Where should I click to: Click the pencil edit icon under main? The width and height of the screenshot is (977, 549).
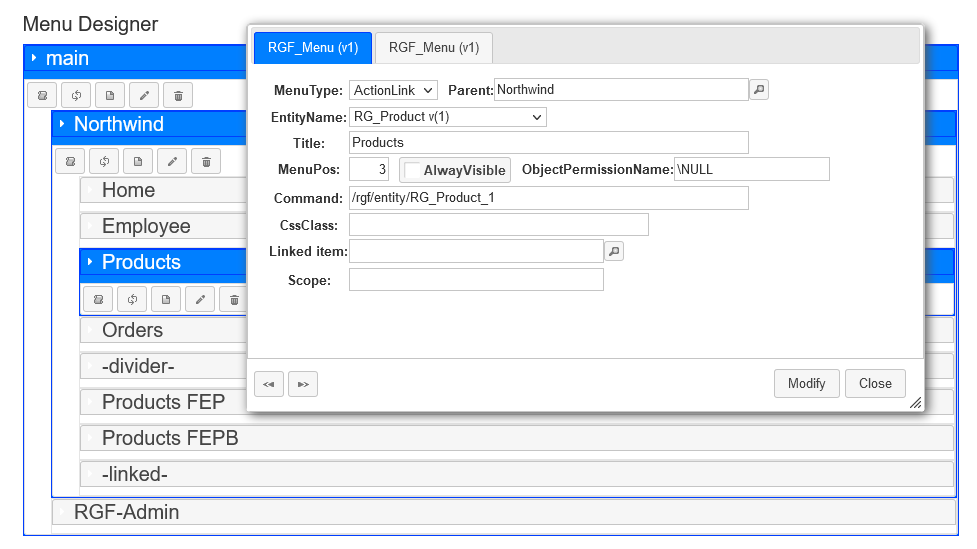coord(144,96)
